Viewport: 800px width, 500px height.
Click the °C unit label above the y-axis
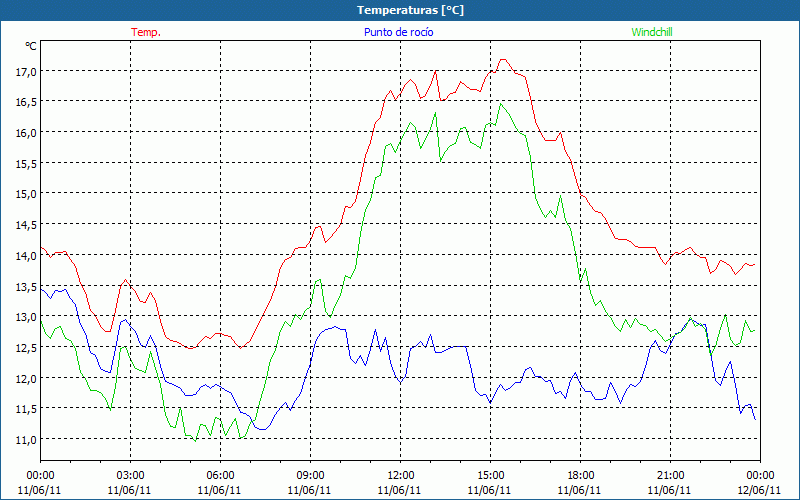30,46
